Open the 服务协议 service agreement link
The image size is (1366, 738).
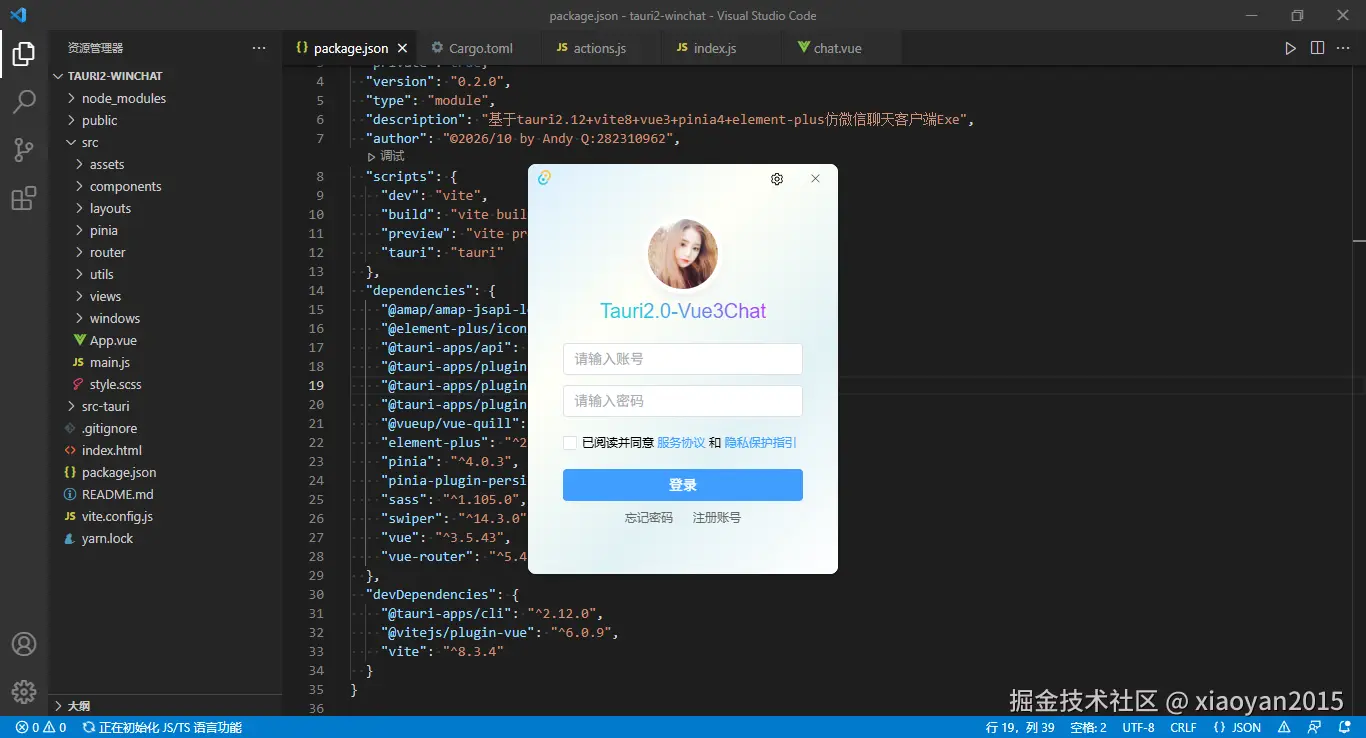(x=681, y=442)
